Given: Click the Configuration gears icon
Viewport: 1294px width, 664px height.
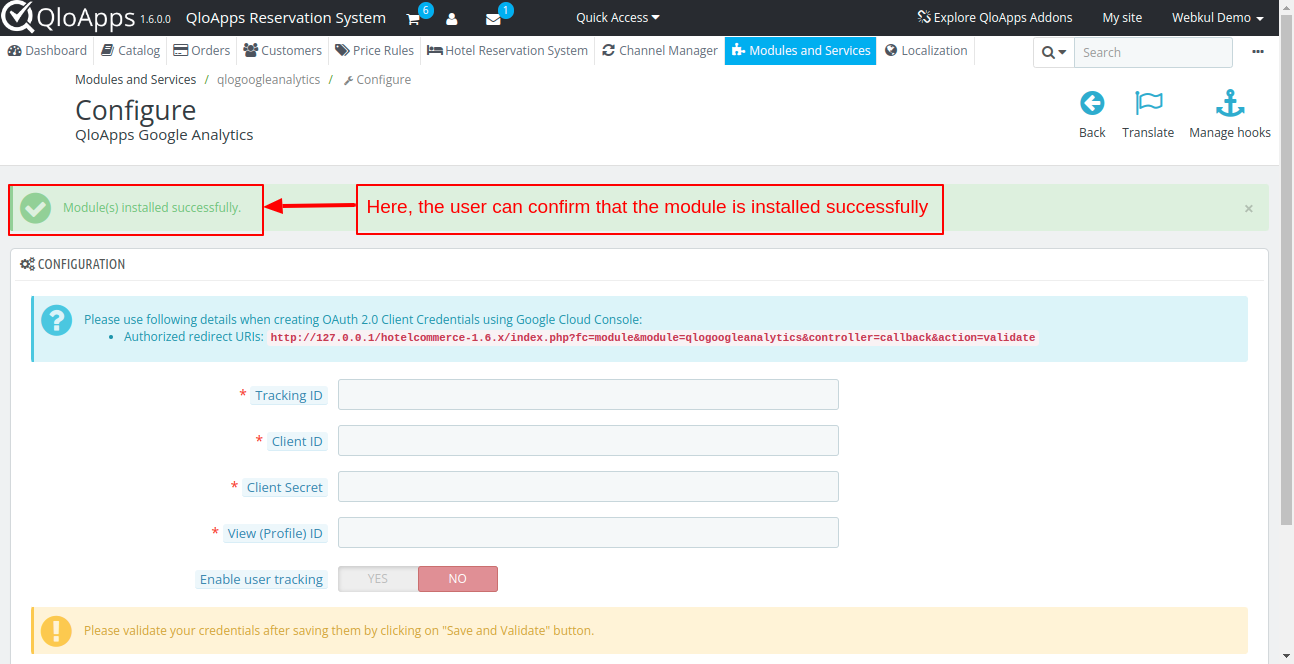Looking at the screenshot, I should [27, 264].
